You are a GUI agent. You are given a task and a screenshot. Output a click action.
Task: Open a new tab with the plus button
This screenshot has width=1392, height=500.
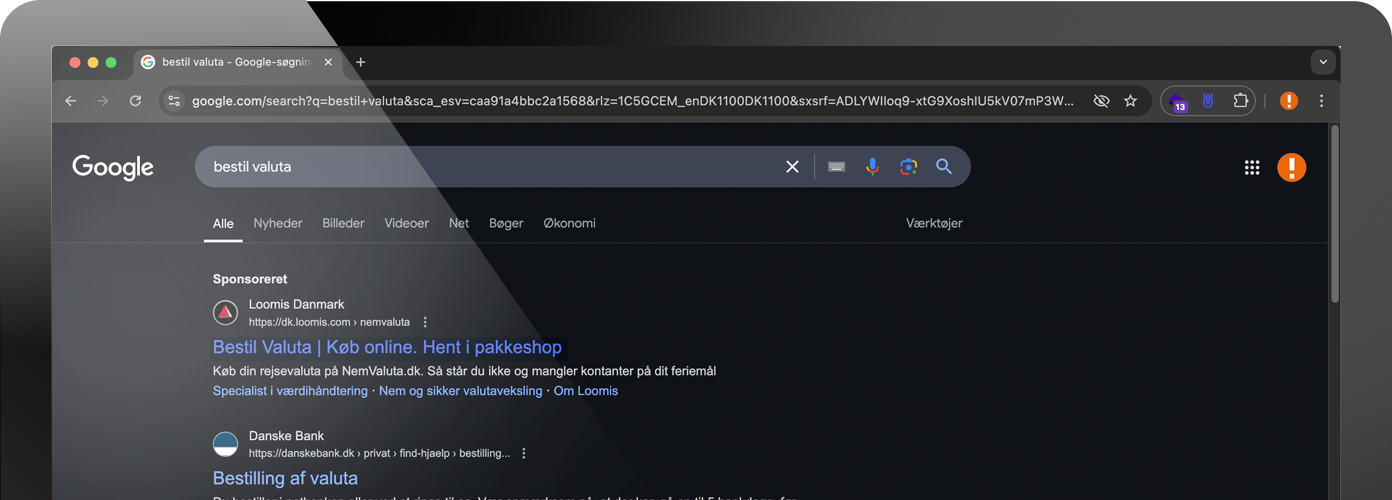coord(361,62)
